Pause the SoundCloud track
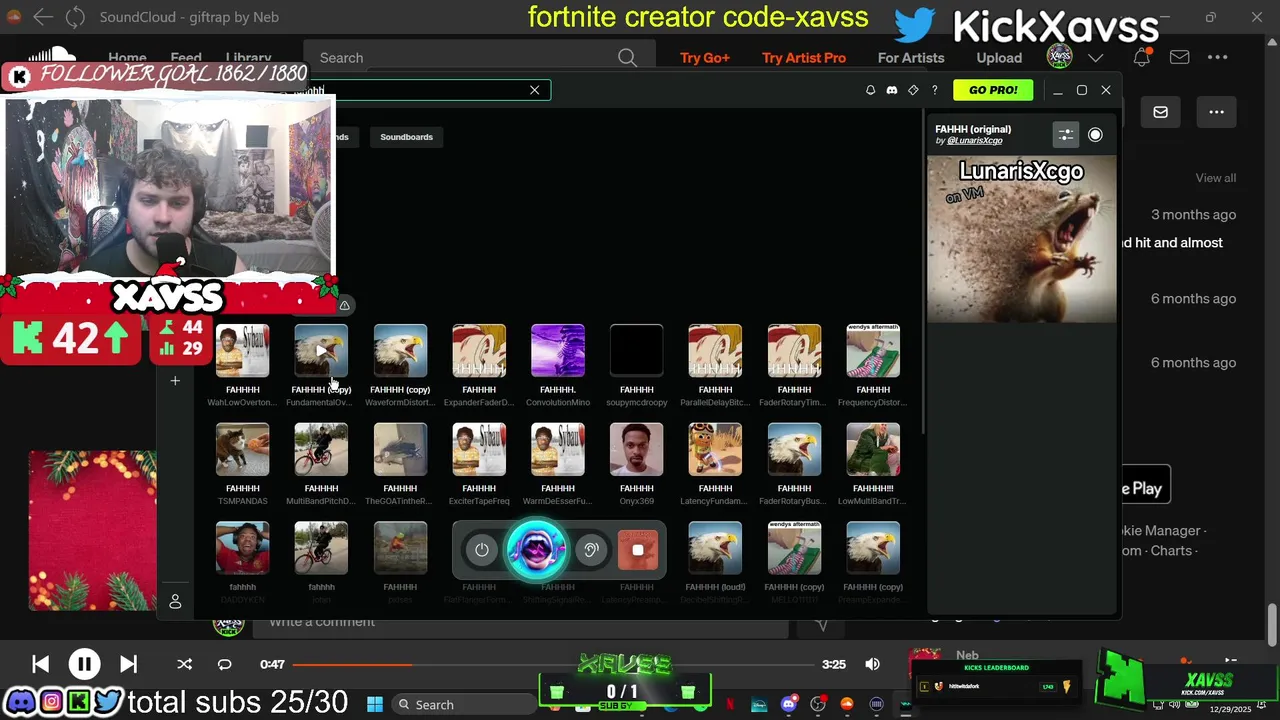Screen dimensions: 1280x720 point(84,664)
